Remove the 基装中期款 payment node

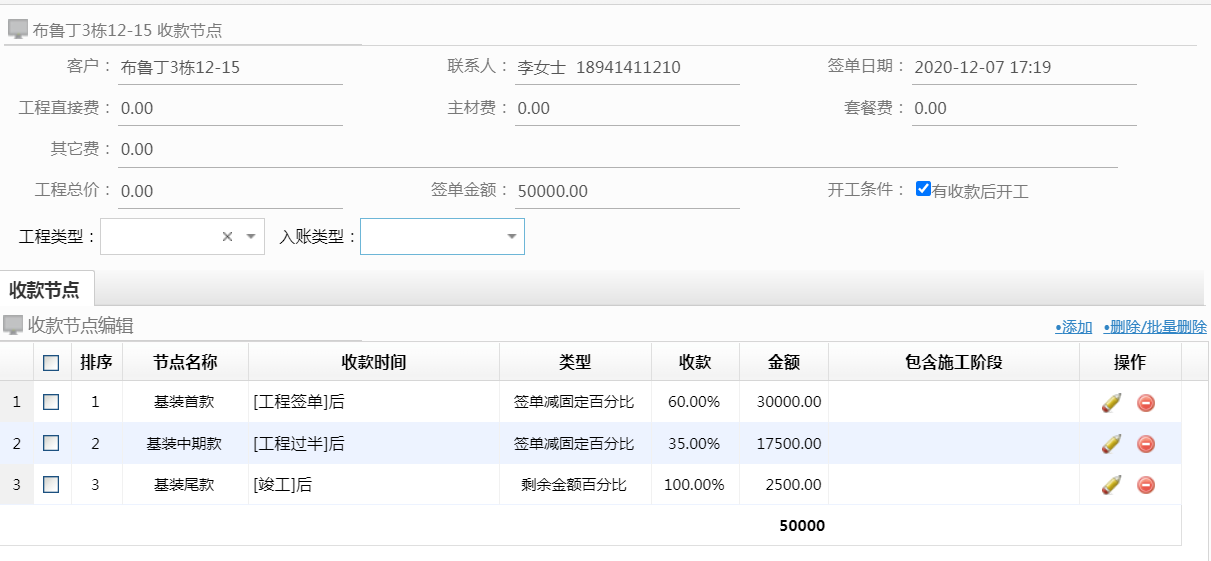[x=1146, y=443]
